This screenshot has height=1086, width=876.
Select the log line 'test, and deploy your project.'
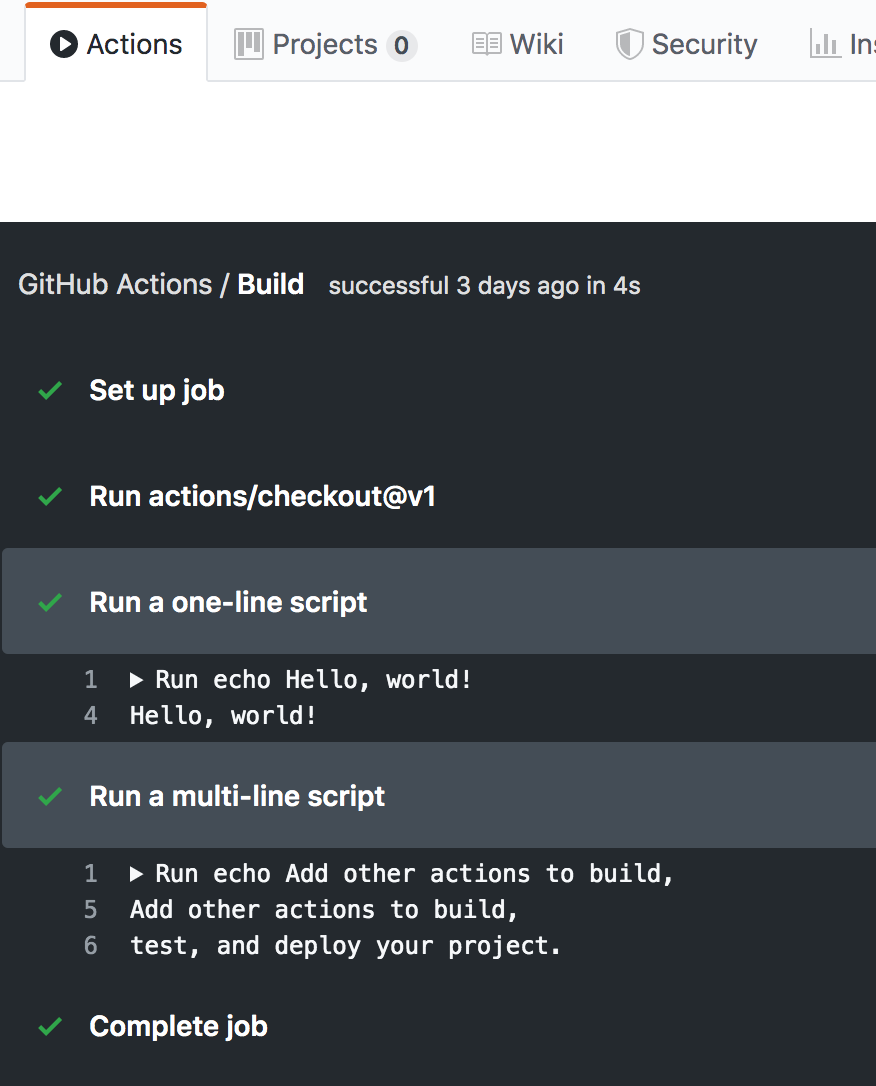click(x=346, y=945)
